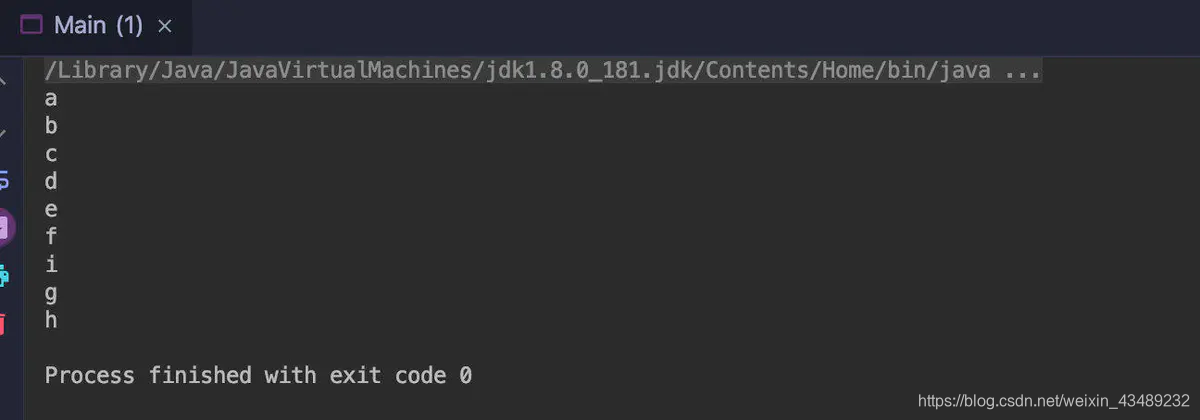Screen dimensions: 1200x420
Task: Click the output line 'd'
Action: [x=51, y=182]
